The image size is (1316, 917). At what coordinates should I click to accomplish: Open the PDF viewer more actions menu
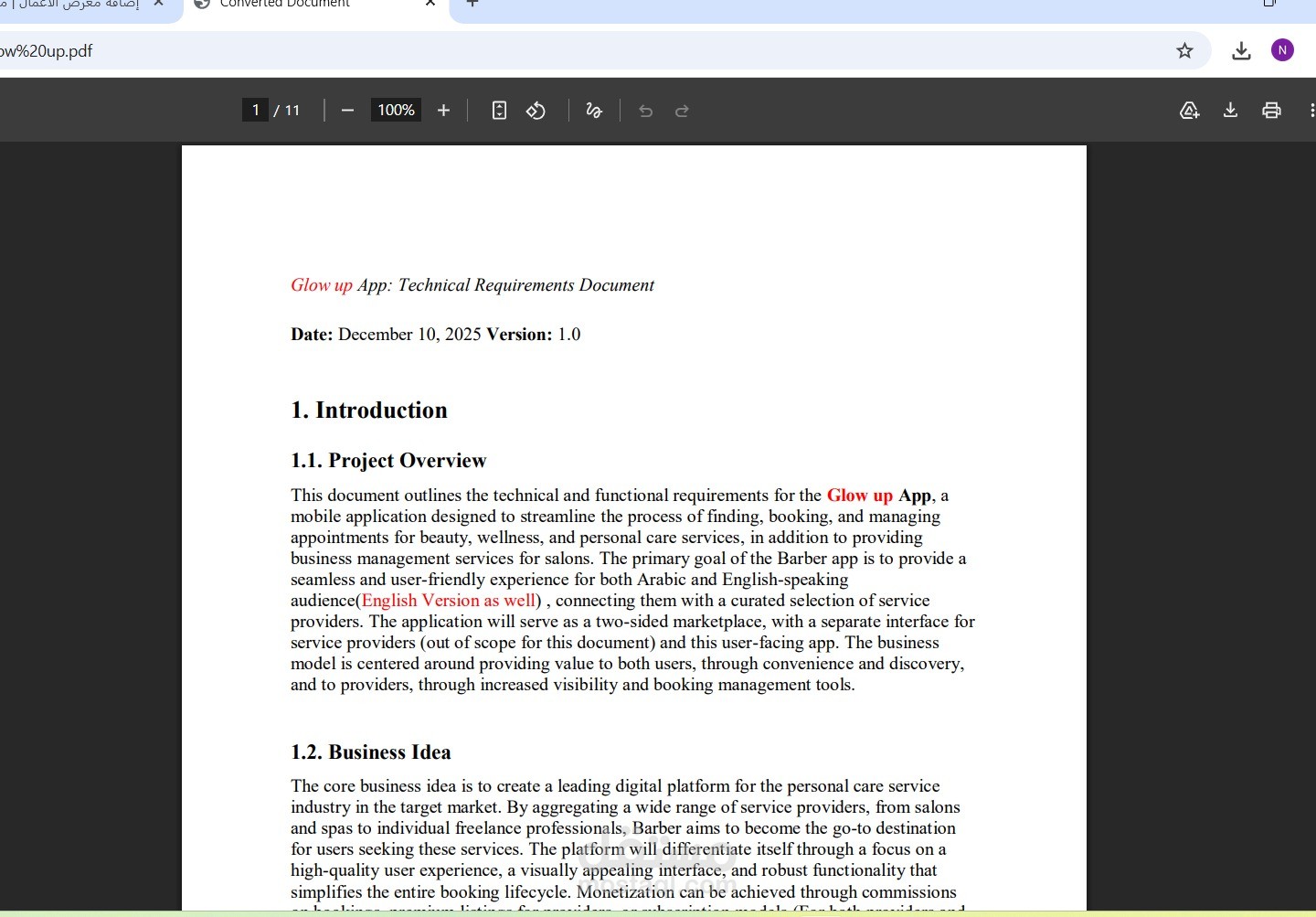click(1311, 111)
